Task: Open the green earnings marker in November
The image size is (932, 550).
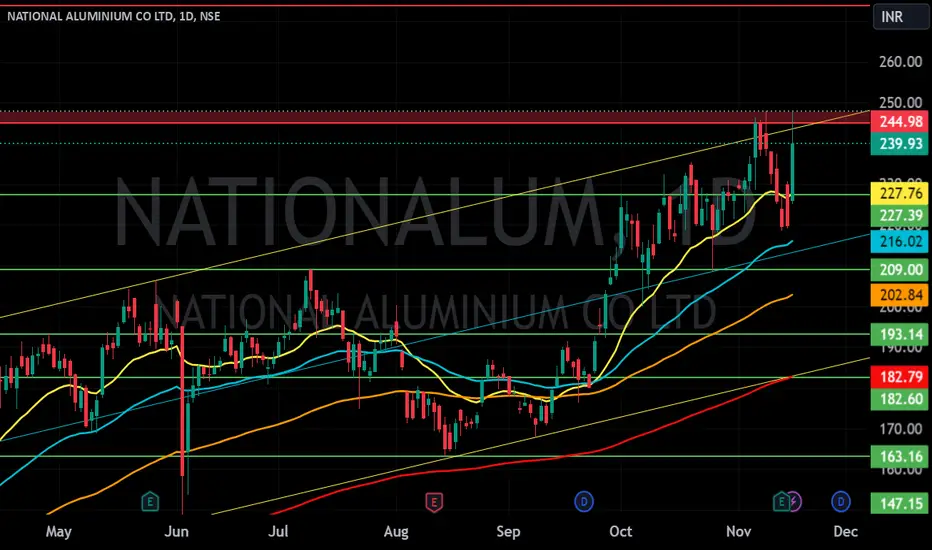Action: pos(781,502)
